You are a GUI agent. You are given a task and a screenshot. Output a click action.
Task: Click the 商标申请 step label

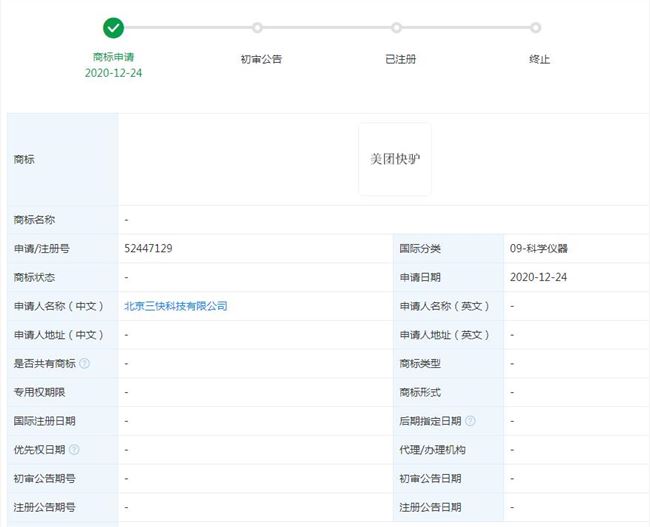113,57
